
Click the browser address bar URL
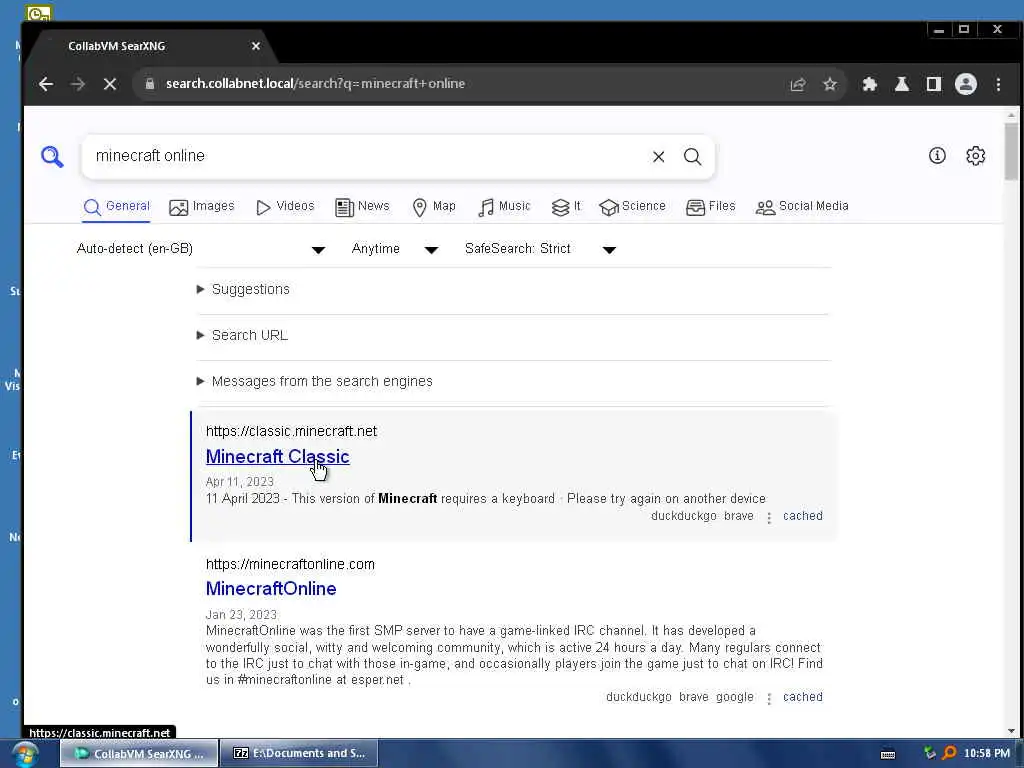315,84
